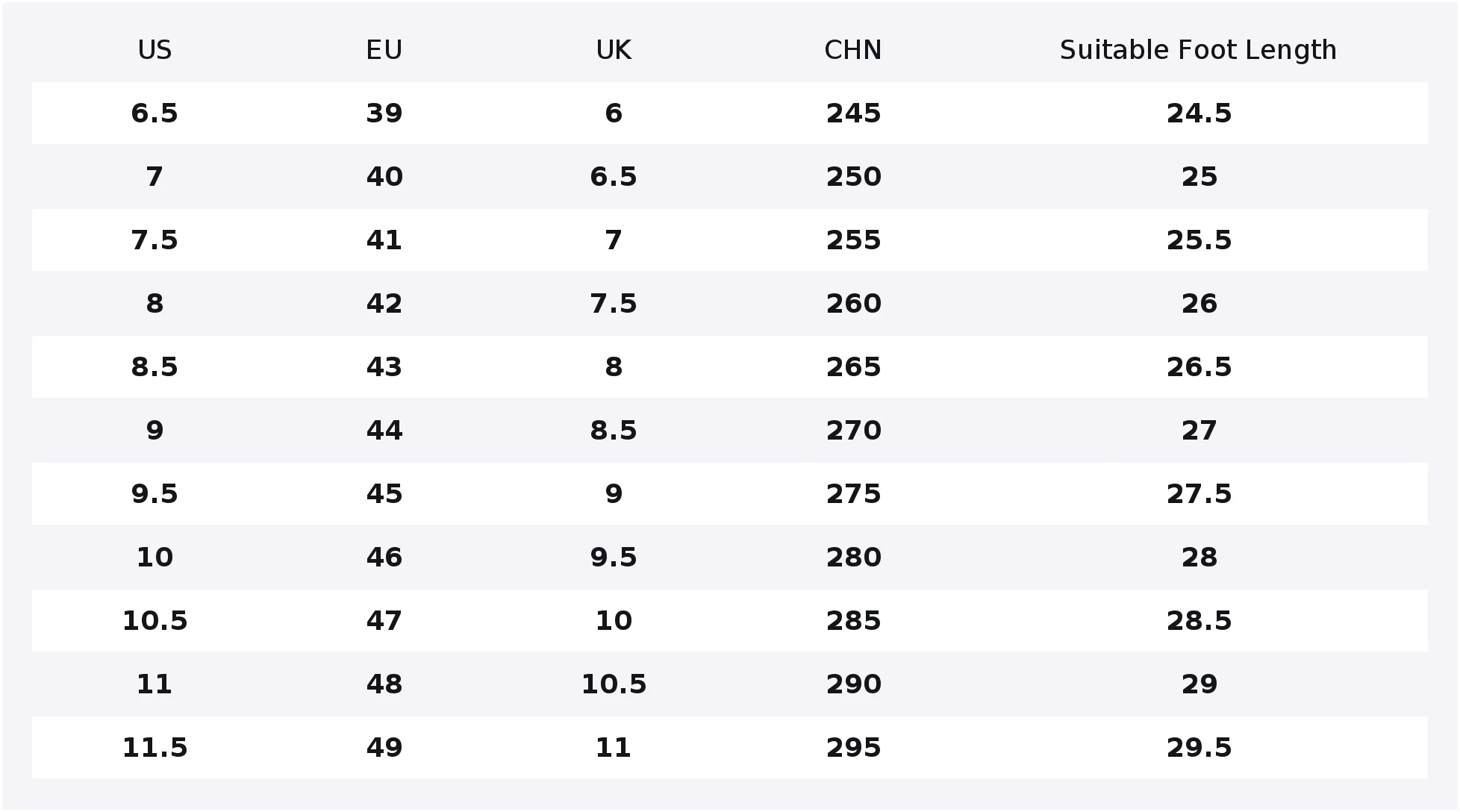Select EU size 42 cell

click(x=384, y=304)
